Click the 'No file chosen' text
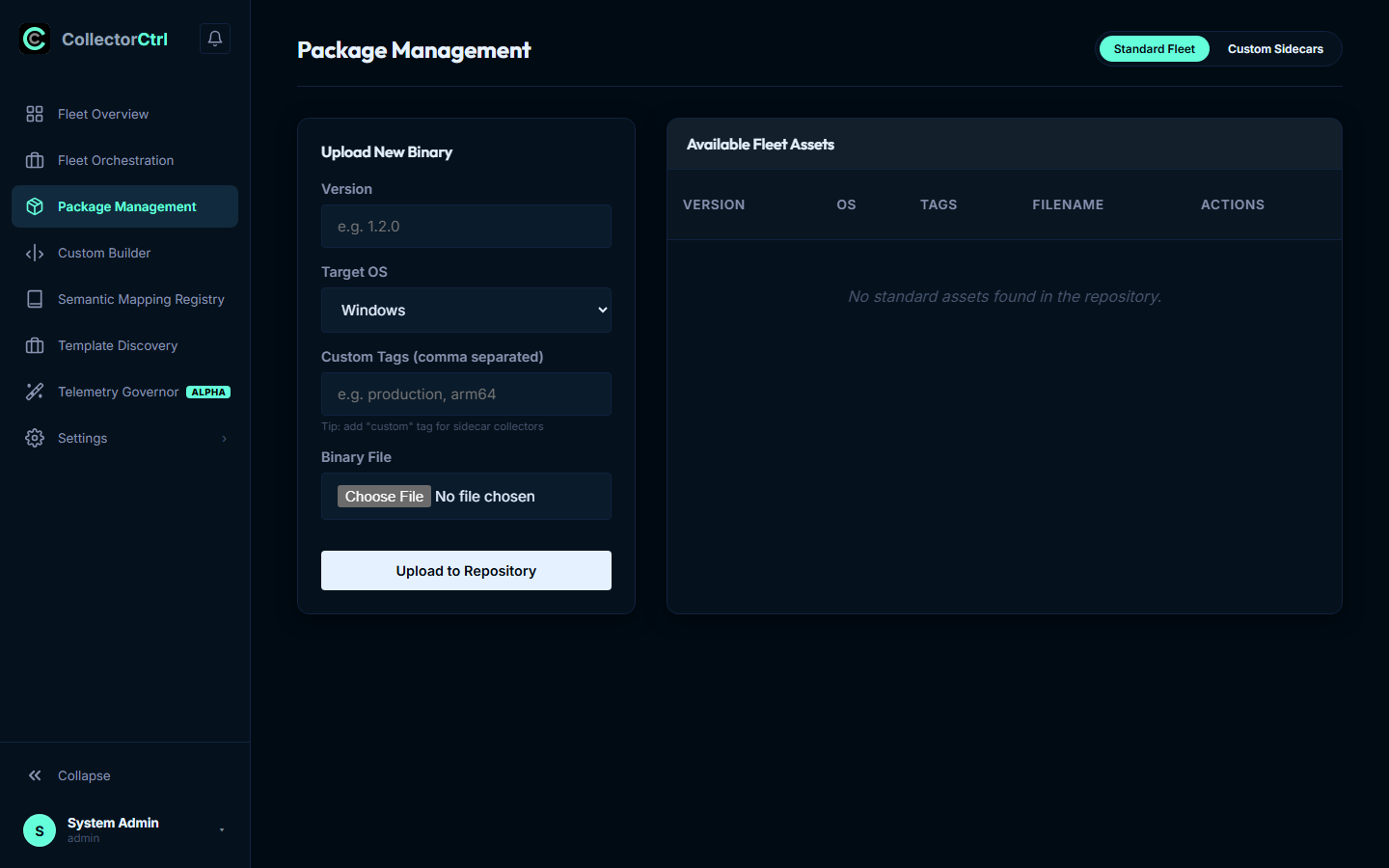The height and width of the screenshot is (868, 1389). click(x=485, y=497)
